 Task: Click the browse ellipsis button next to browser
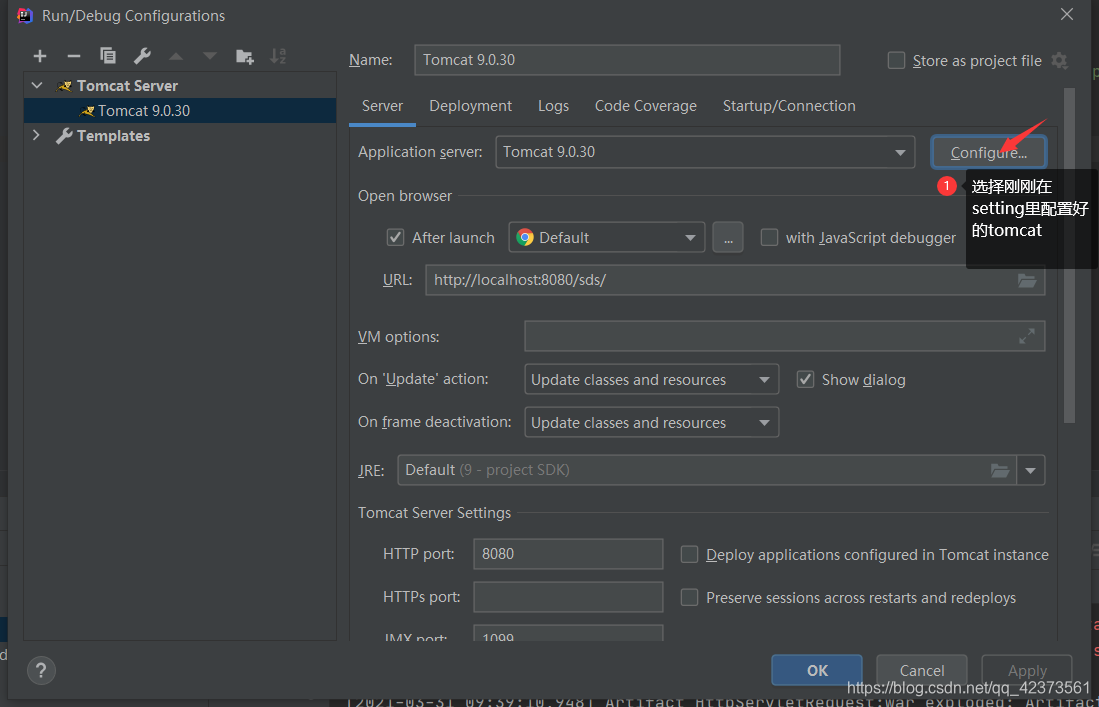(x=728, y=238)
